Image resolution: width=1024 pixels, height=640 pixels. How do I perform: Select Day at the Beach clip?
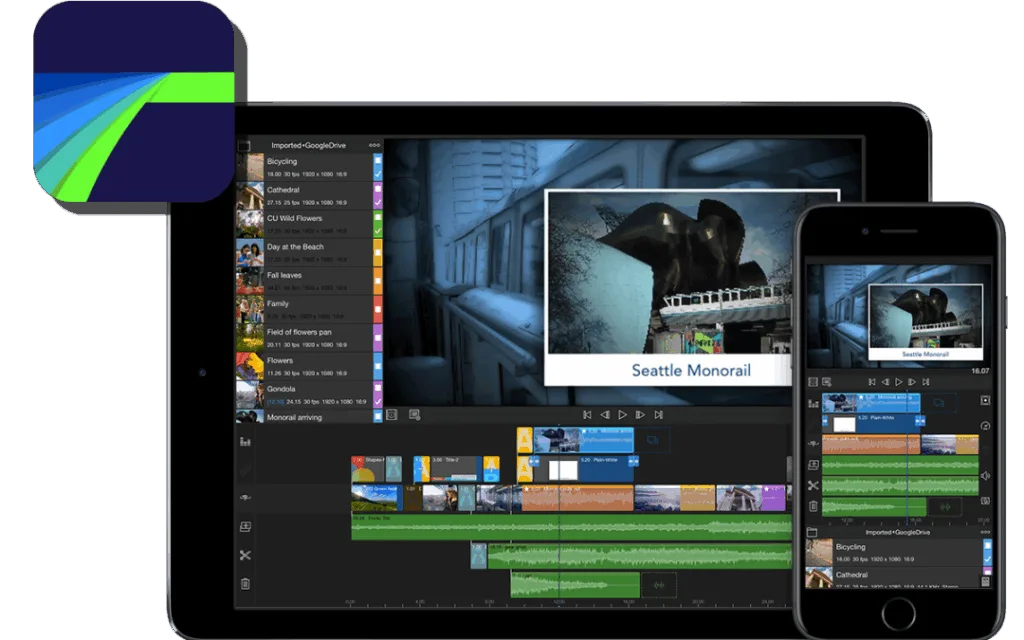(x=309, y=253)
